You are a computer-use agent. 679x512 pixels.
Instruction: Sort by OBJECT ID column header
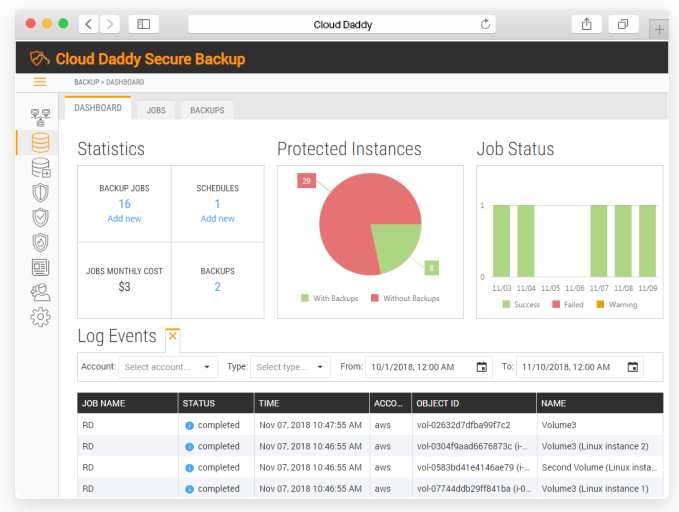click(474, 403)
